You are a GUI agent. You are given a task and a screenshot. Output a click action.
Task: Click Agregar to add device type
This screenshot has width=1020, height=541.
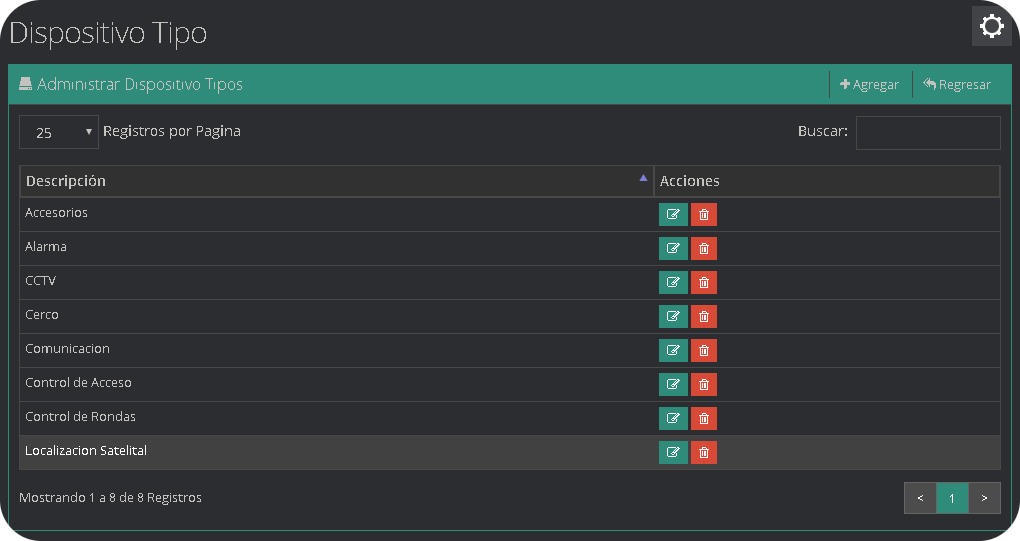click(x=870, y=85)
